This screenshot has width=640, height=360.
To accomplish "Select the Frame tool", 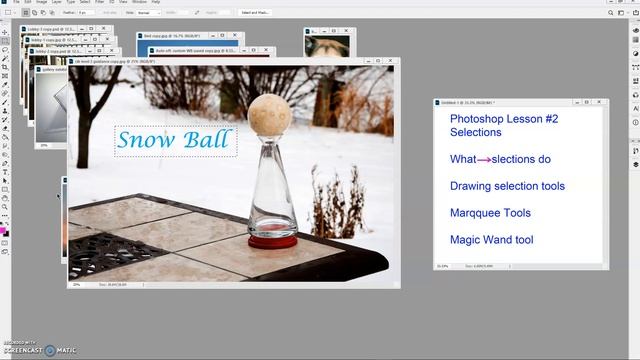I will [5, 76].
